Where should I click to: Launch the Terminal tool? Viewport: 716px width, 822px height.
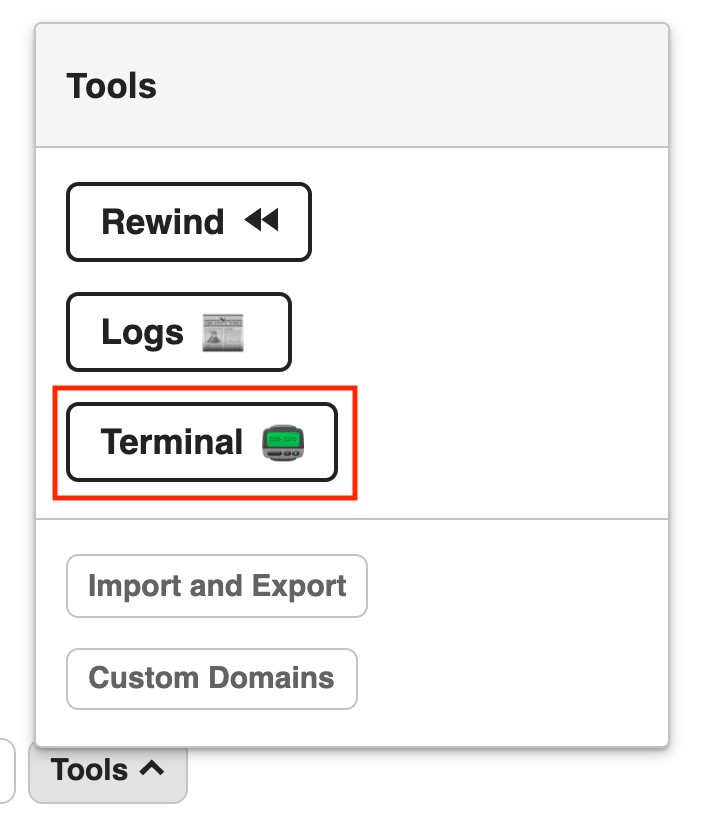pyautogui.click(x=201, y=442)
